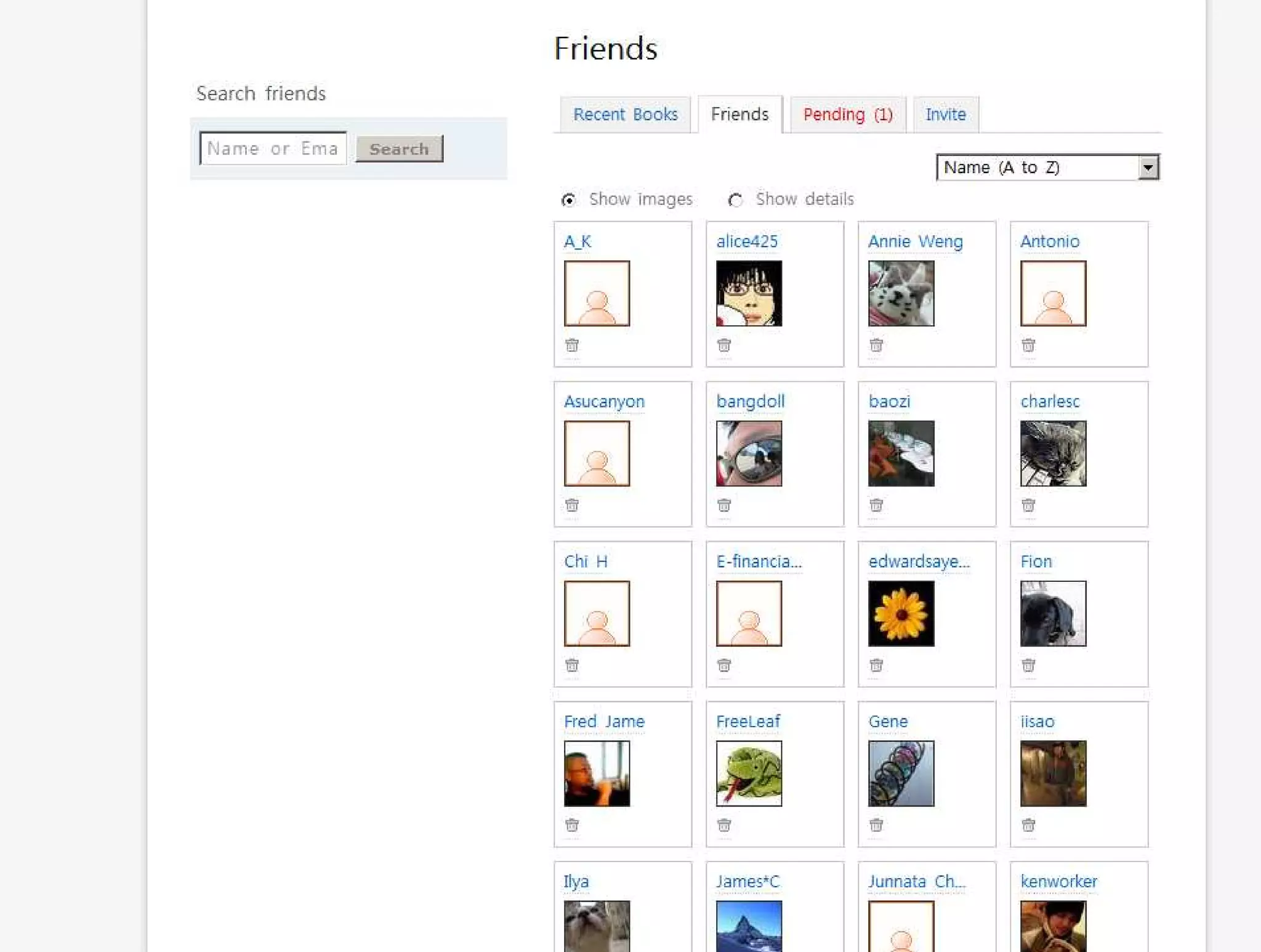Screen dimensions: 1261x952
Task: Delete iisao using the trash icon
Action: 1028,825
